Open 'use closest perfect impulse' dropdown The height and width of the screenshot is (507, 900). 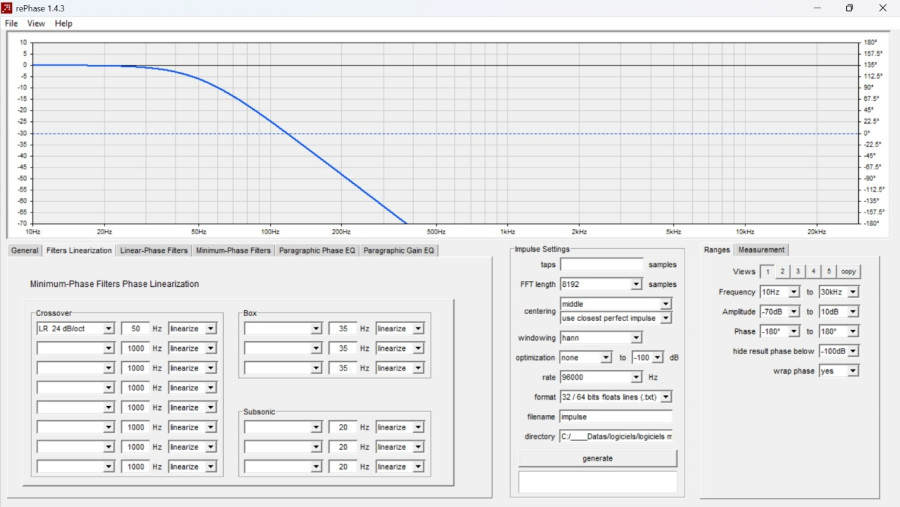[x=615, y=318]
